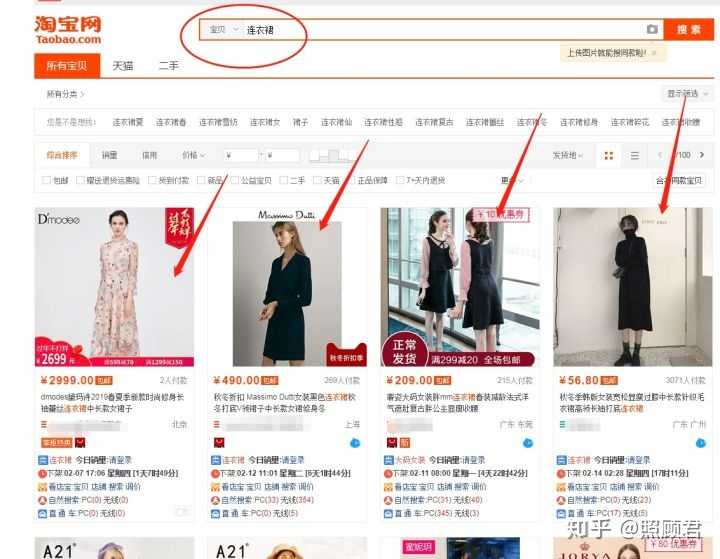Click orange badge beside Tmall on ¥209.00 item
720x559 pixels.
(x=405, y=443)
